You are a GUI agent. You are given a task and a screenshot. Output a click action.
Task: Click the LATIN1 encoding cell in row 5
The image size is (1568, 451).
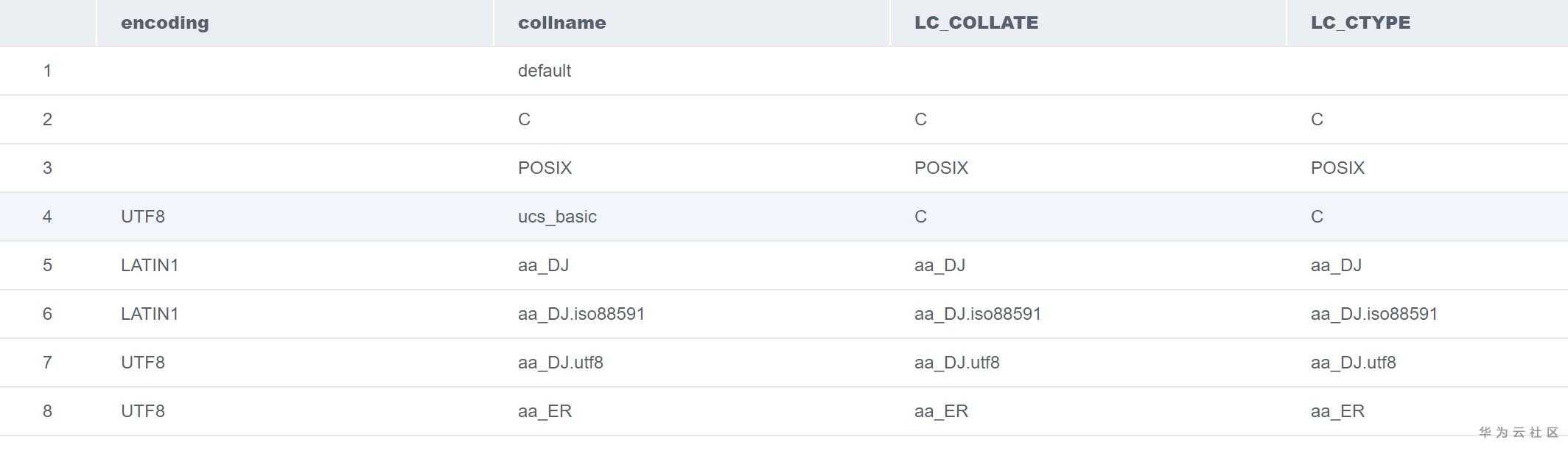tap(149, 265)
